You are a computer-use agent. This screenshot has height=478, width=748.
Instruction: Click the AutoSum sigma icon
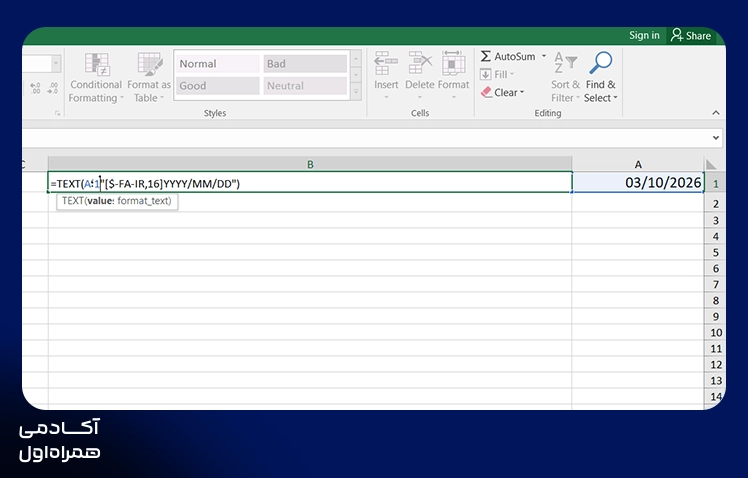point(486,56)
